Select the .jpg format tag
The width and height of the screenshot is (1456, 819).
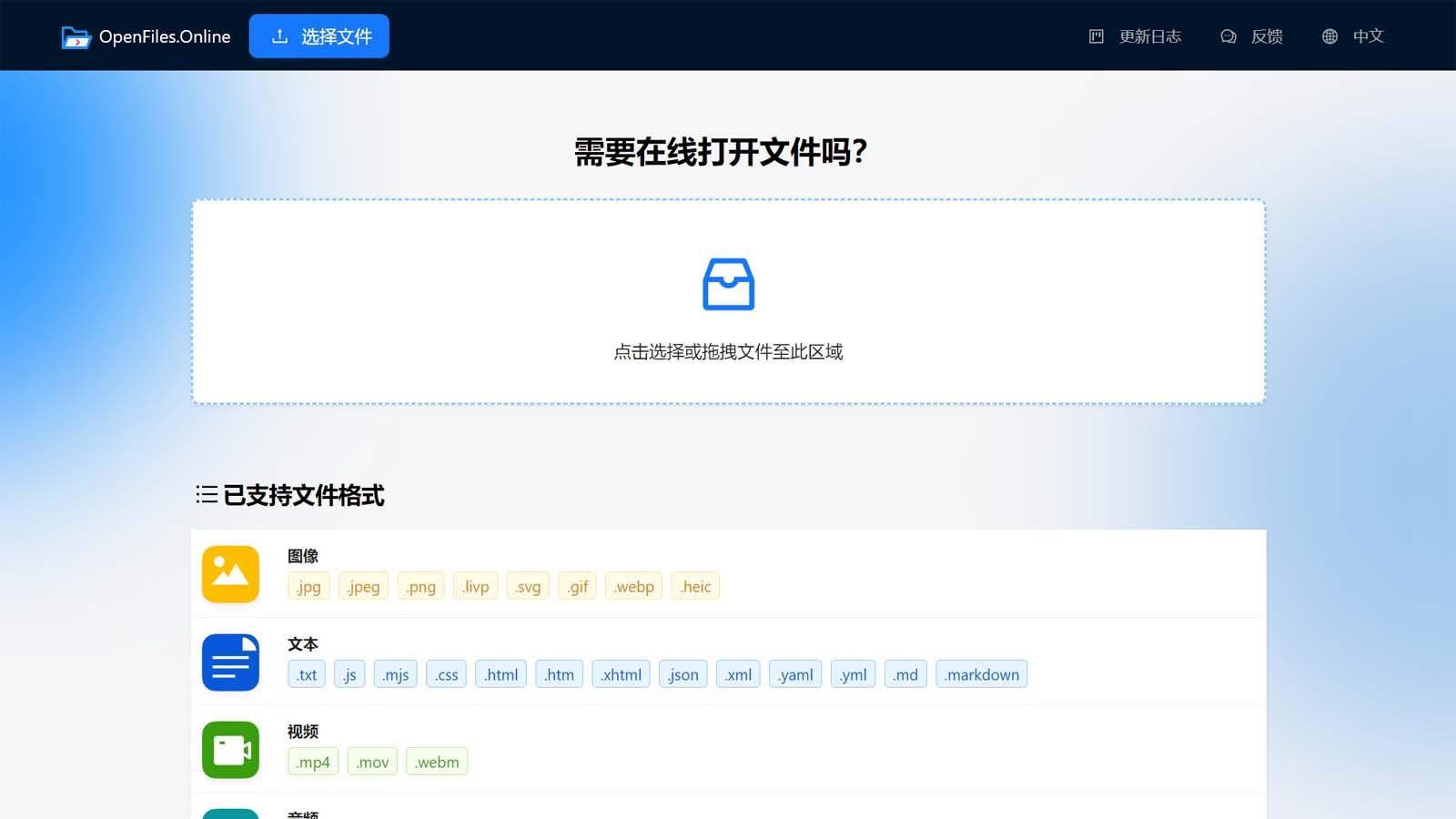[308, 586]
